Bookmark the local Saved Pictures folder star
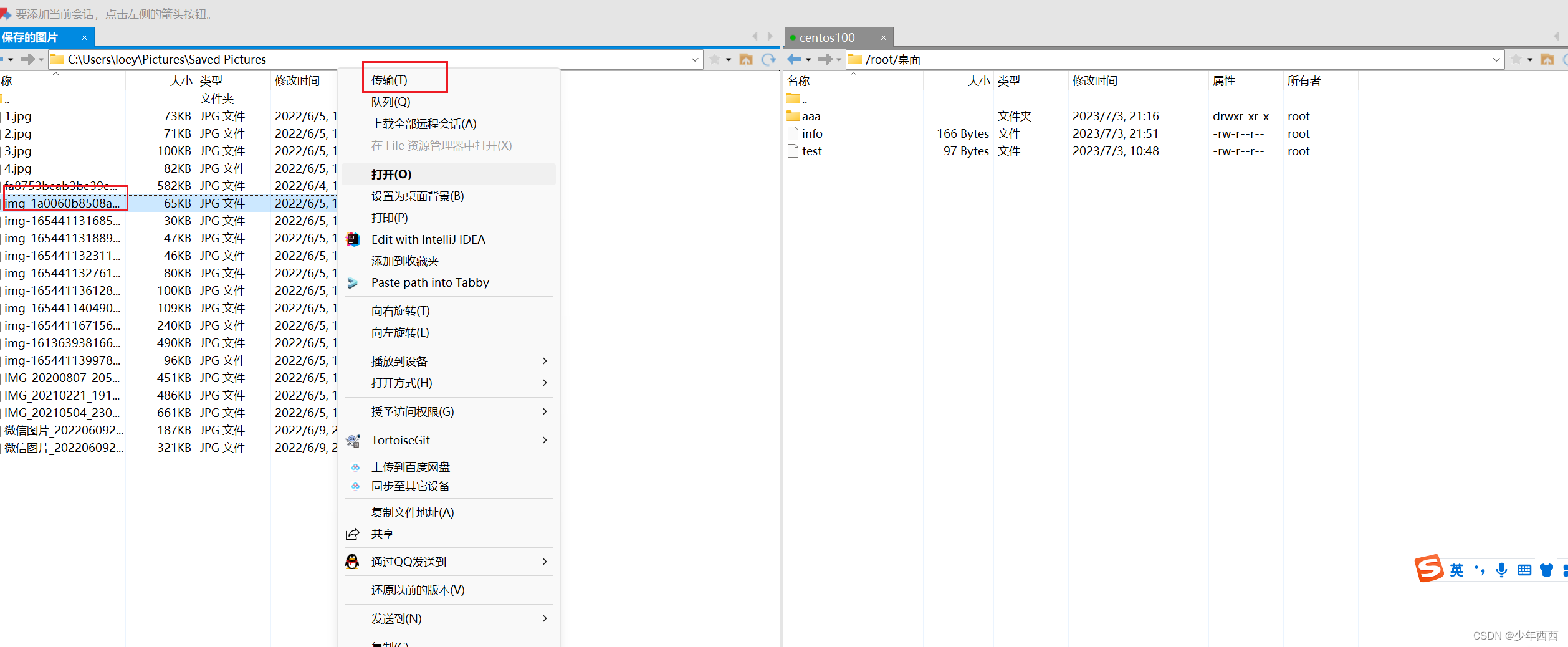1568x647 pixels. click(x=715, y=59)
